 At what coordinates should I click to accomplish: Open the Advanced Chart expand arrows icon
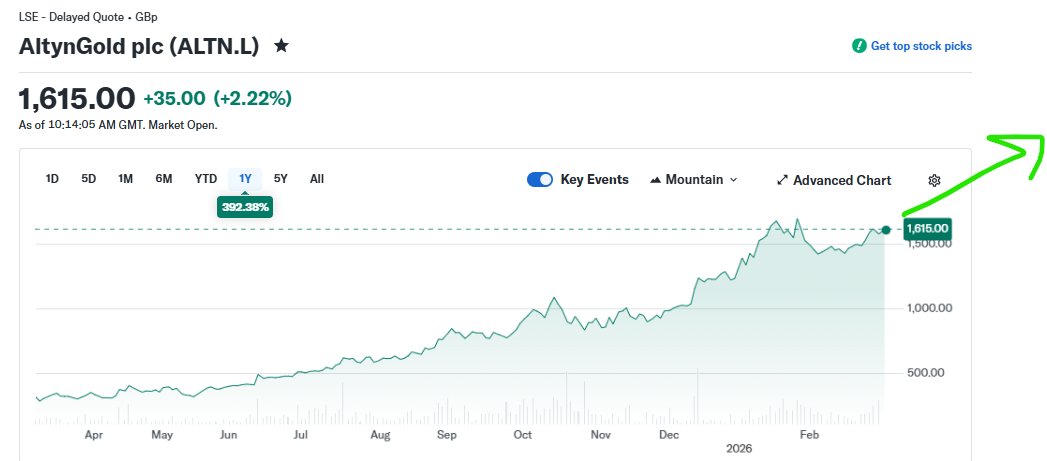tap(783, 180)
